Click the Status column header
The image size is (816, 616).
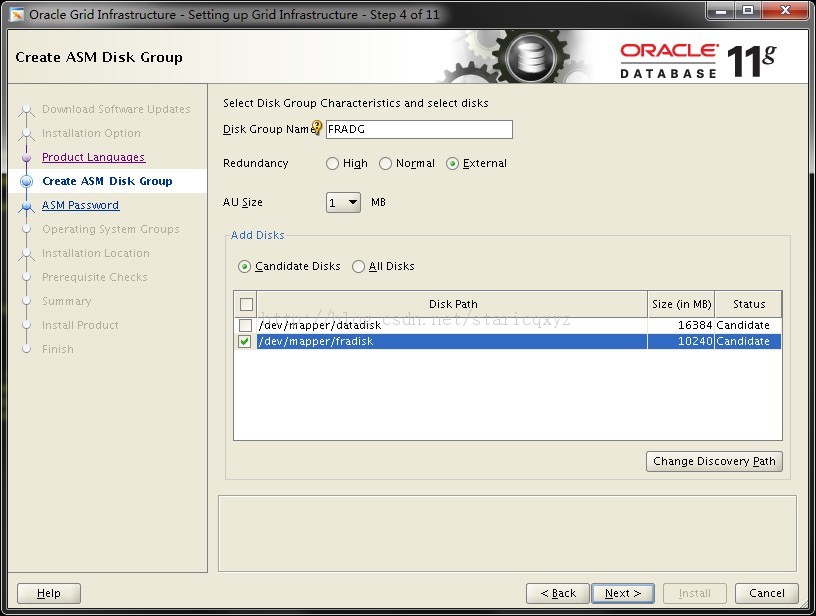point(749,304)
